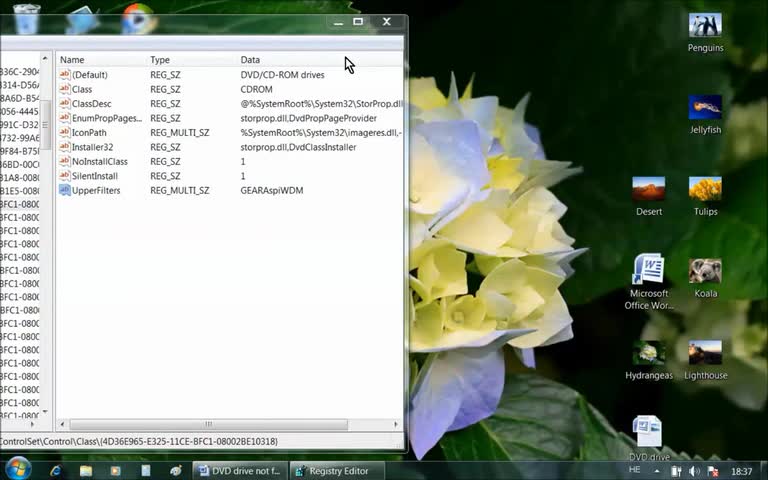The height and width of the screenshot is (480, 768).
Task: Click the values pane scroll-left arrow
Action: (62, 424)
